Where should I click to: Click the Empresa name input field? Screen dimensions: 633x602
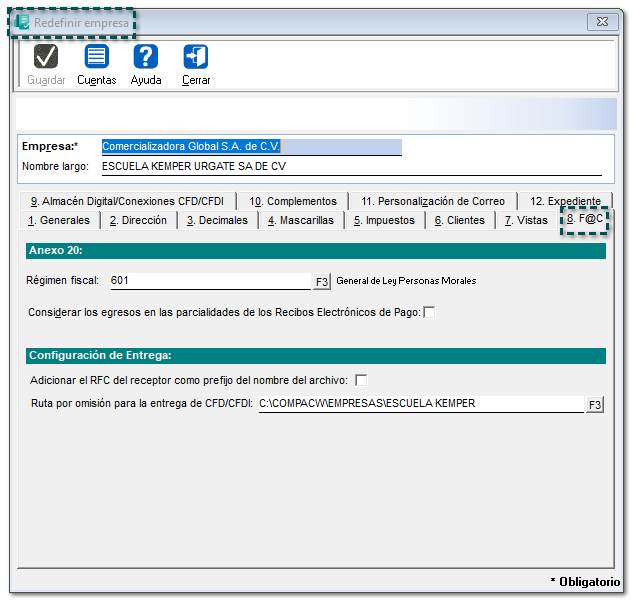(251, 147)
